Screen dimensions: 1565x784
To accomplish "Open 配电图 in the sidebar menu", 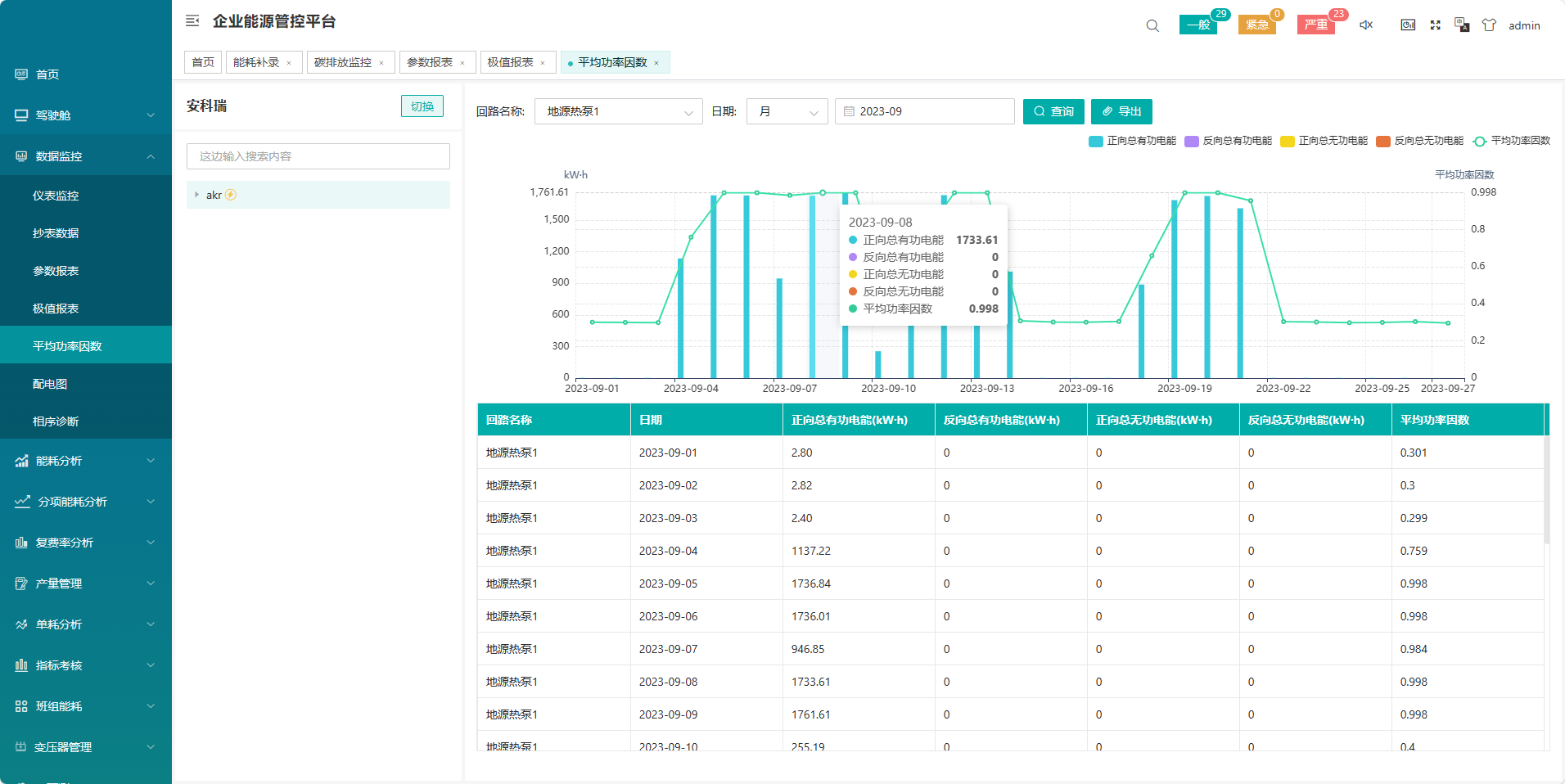I will coord(50,384).
